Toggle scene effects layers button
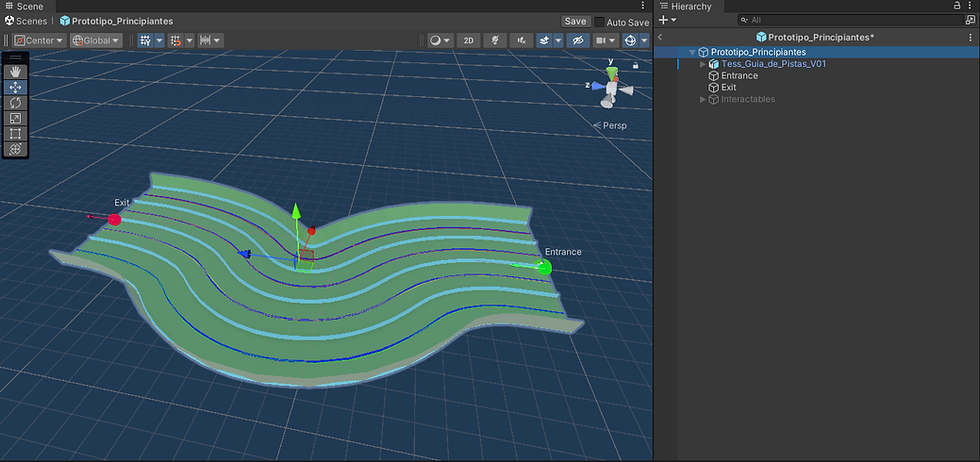980x462 pixels. click(x=544, y=41)
